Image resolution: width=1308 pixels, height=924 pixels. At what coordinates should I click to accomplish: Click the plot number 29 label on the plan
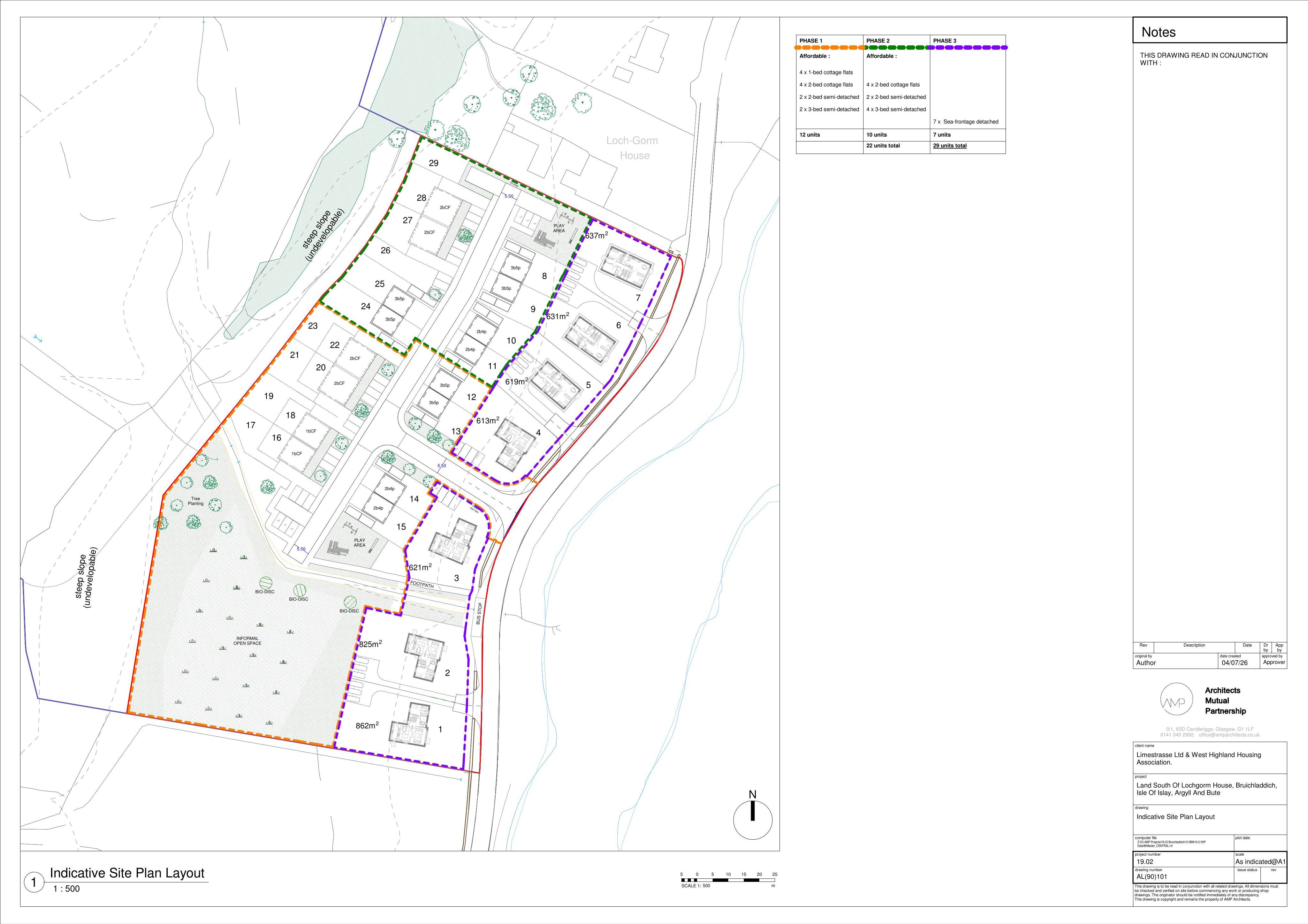click(434, 163)
